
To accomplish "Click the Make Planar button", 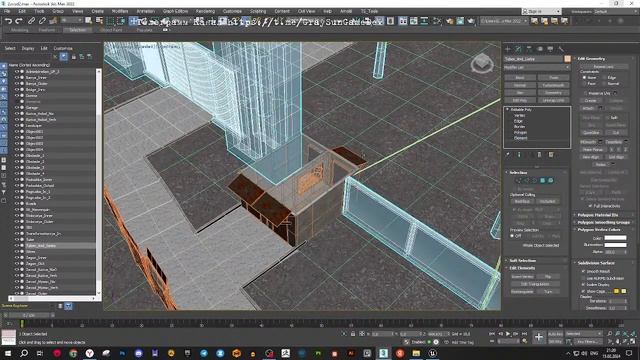I will [x=592, y=150].
